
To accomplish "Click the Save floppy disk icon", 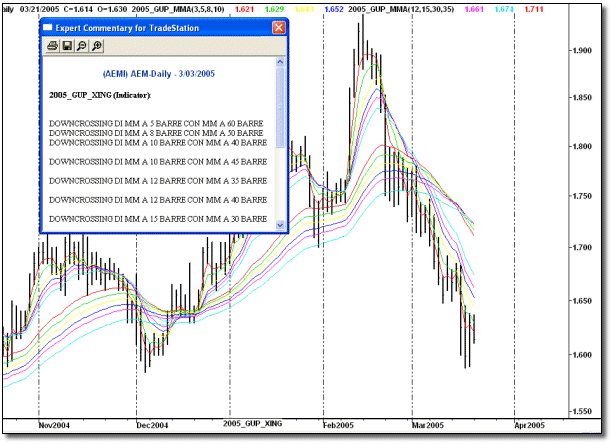I will [x=66, y=46].
